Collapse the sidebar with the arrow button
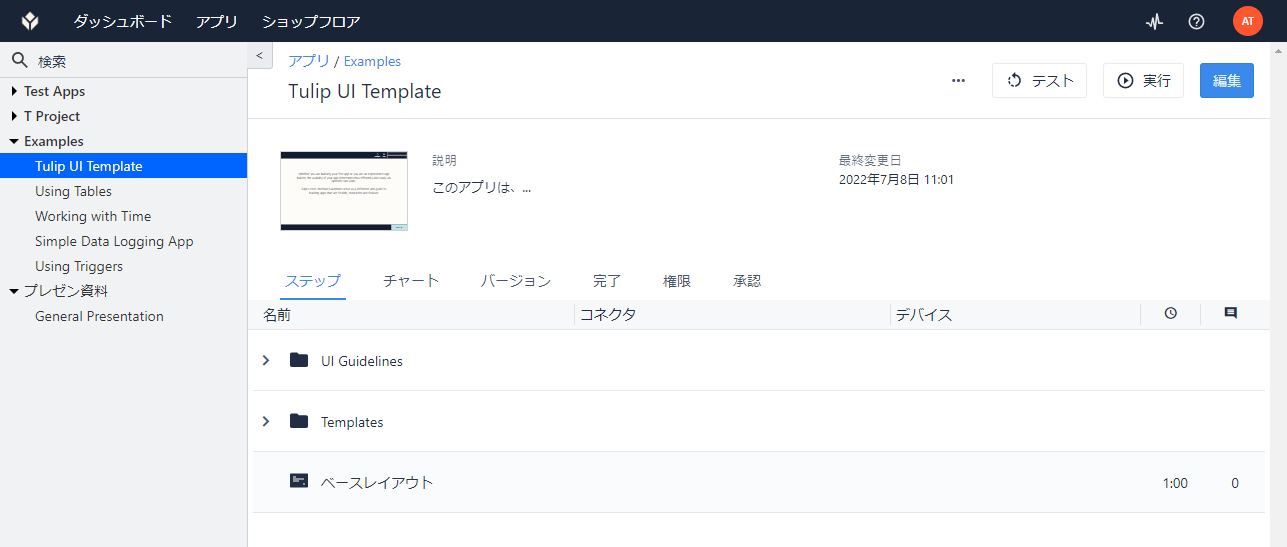This screenshot has height=547, width=1287. pos(259,56)
